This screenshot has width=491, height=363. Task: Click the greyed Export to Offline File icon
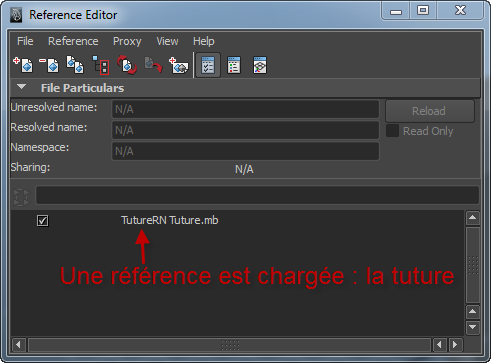153,65
